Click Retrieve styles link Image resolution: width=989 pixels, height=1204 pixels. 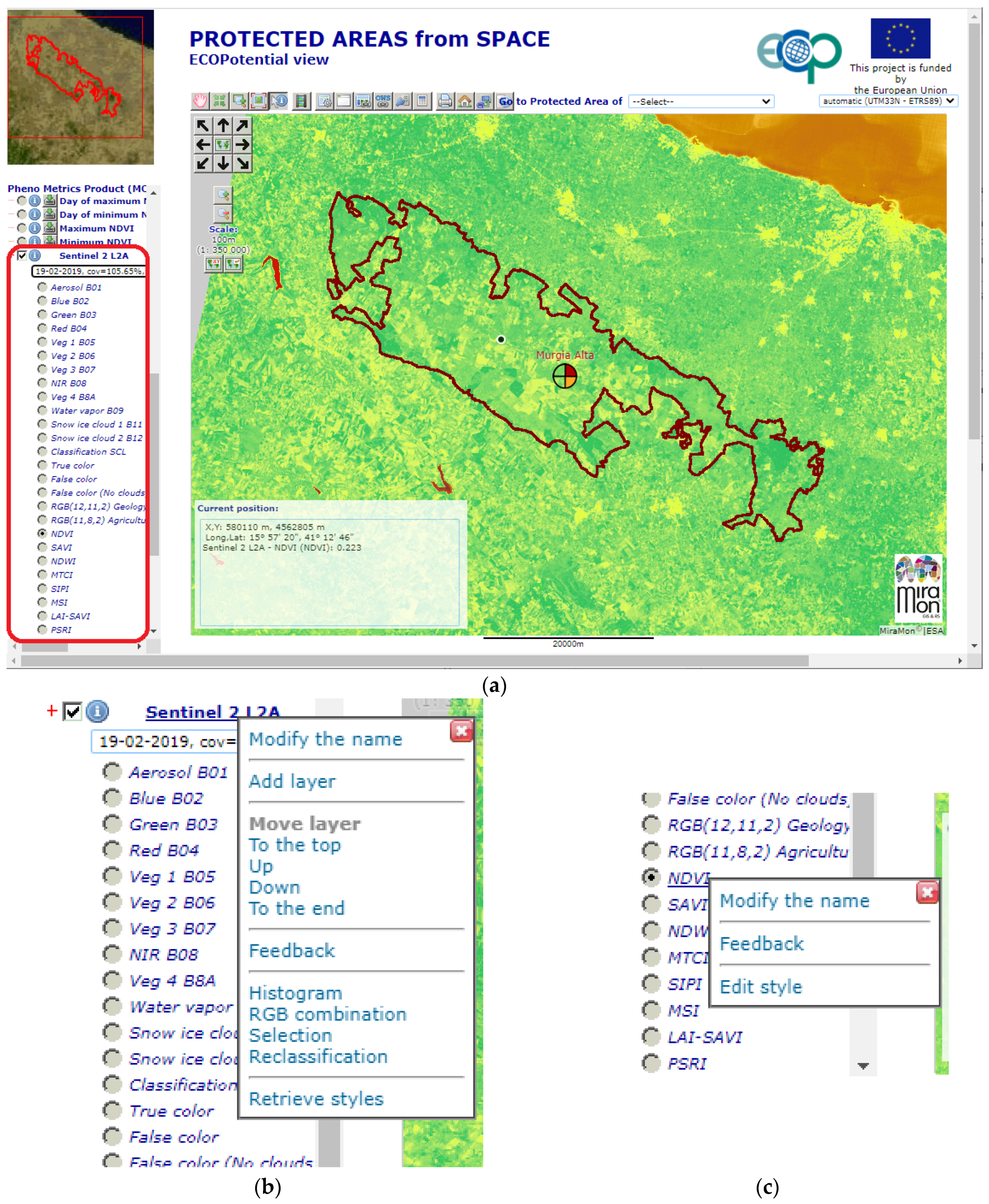pos(316,1099)
